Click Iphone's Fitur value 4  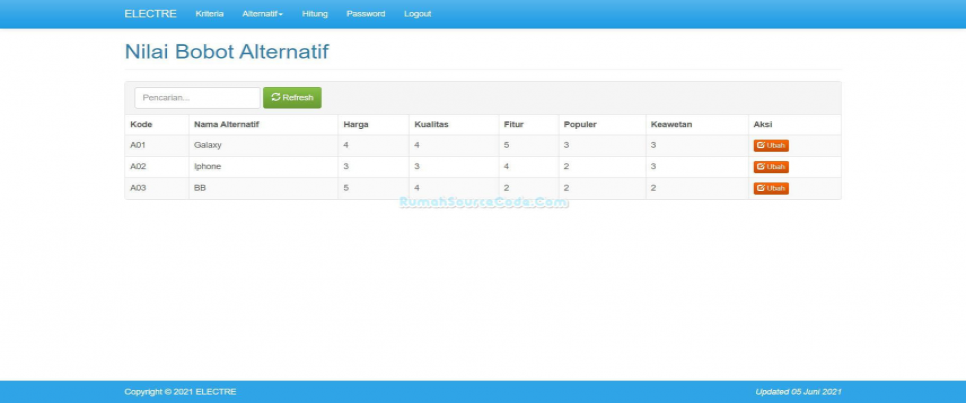tap(506, 166)
